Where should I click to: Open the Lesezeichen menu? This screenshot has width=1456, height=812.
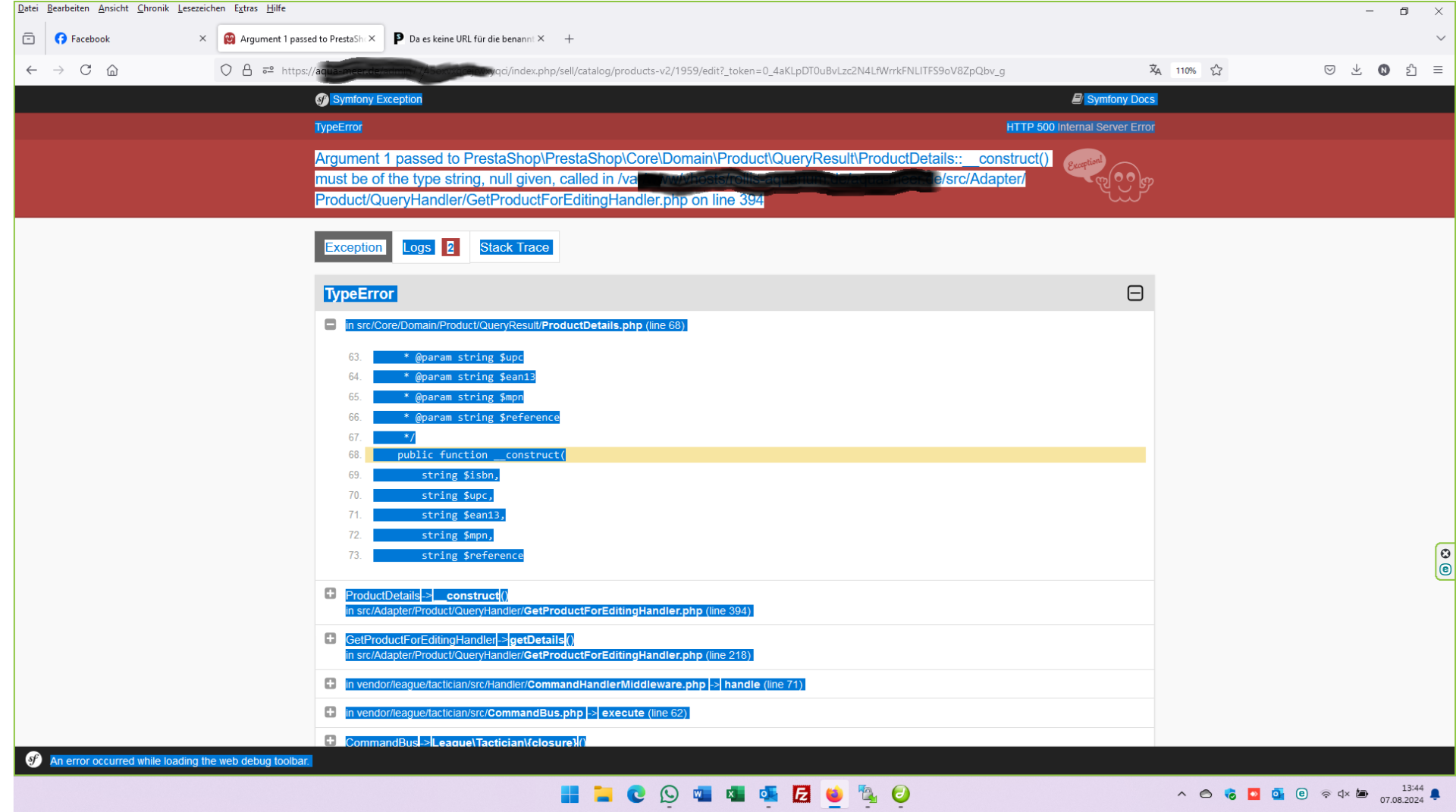pyautogui.click(x=201, y=8)
